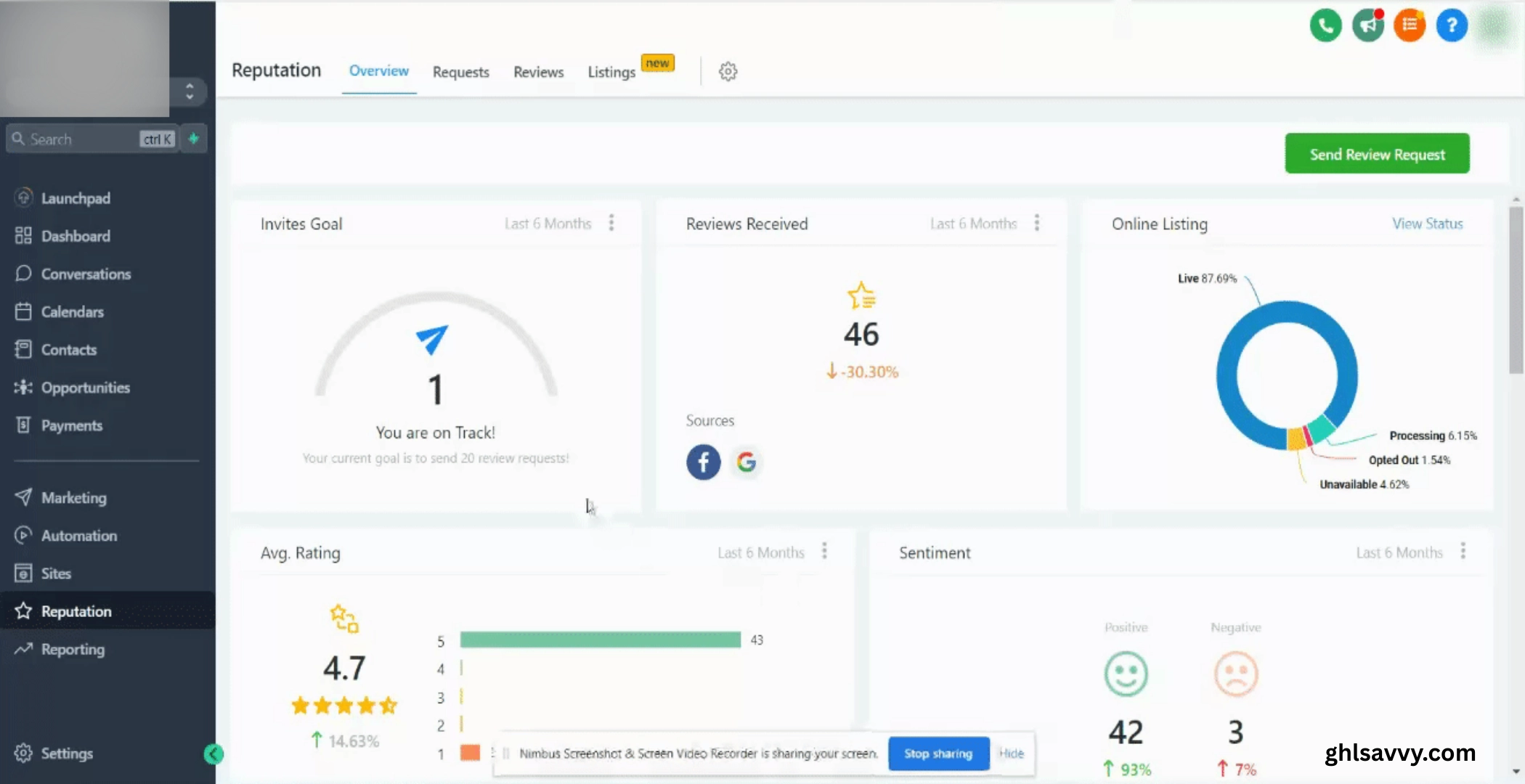Viewport: 1525px width, 784px height.
Task: Click the Facebook source icon
Action: click(703, 462)
